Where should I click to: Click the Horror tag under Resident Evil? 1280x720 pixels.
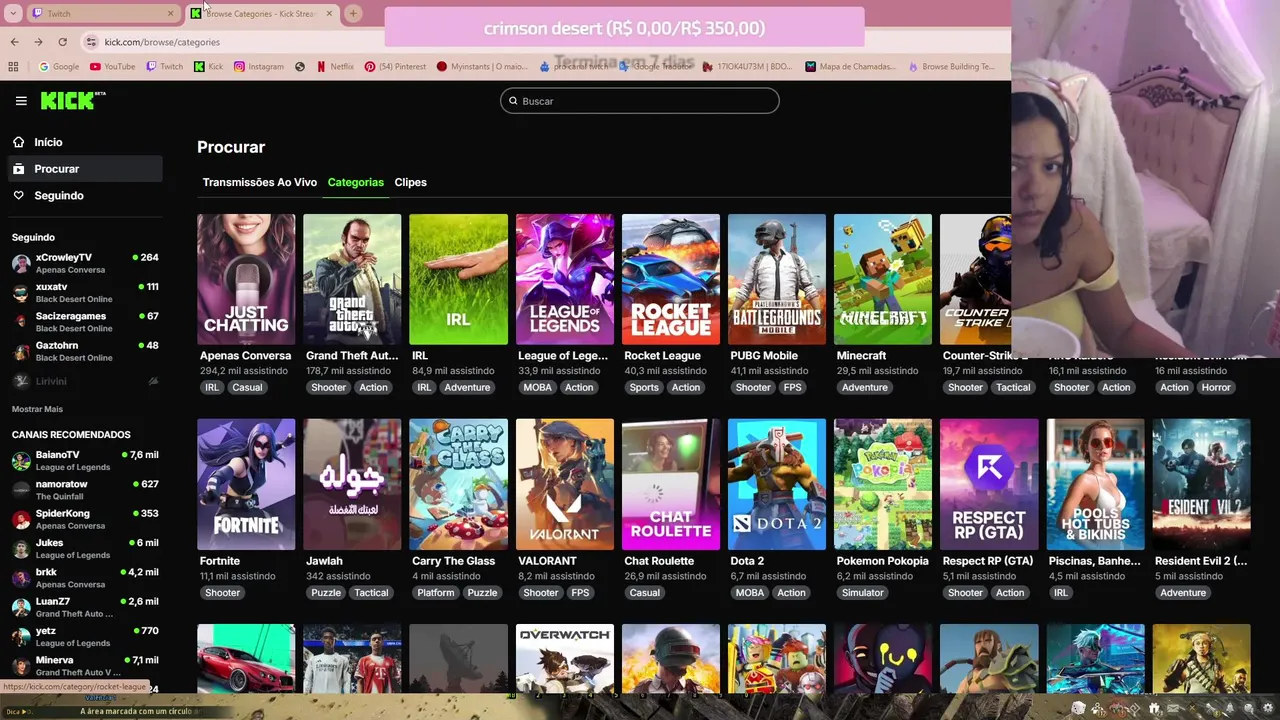point(1216,388)
